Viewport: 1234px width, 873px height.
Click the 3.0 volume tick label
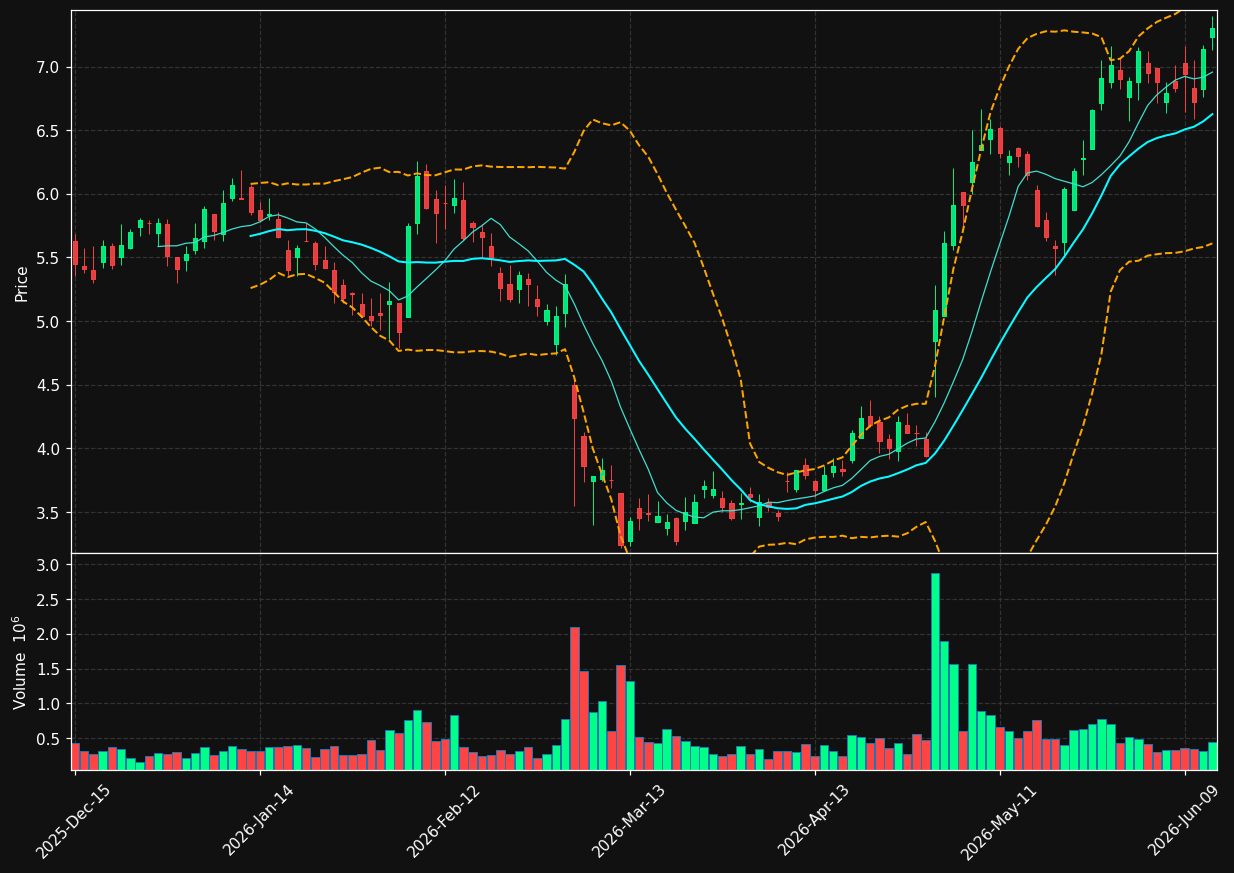(x=50, y=565)
